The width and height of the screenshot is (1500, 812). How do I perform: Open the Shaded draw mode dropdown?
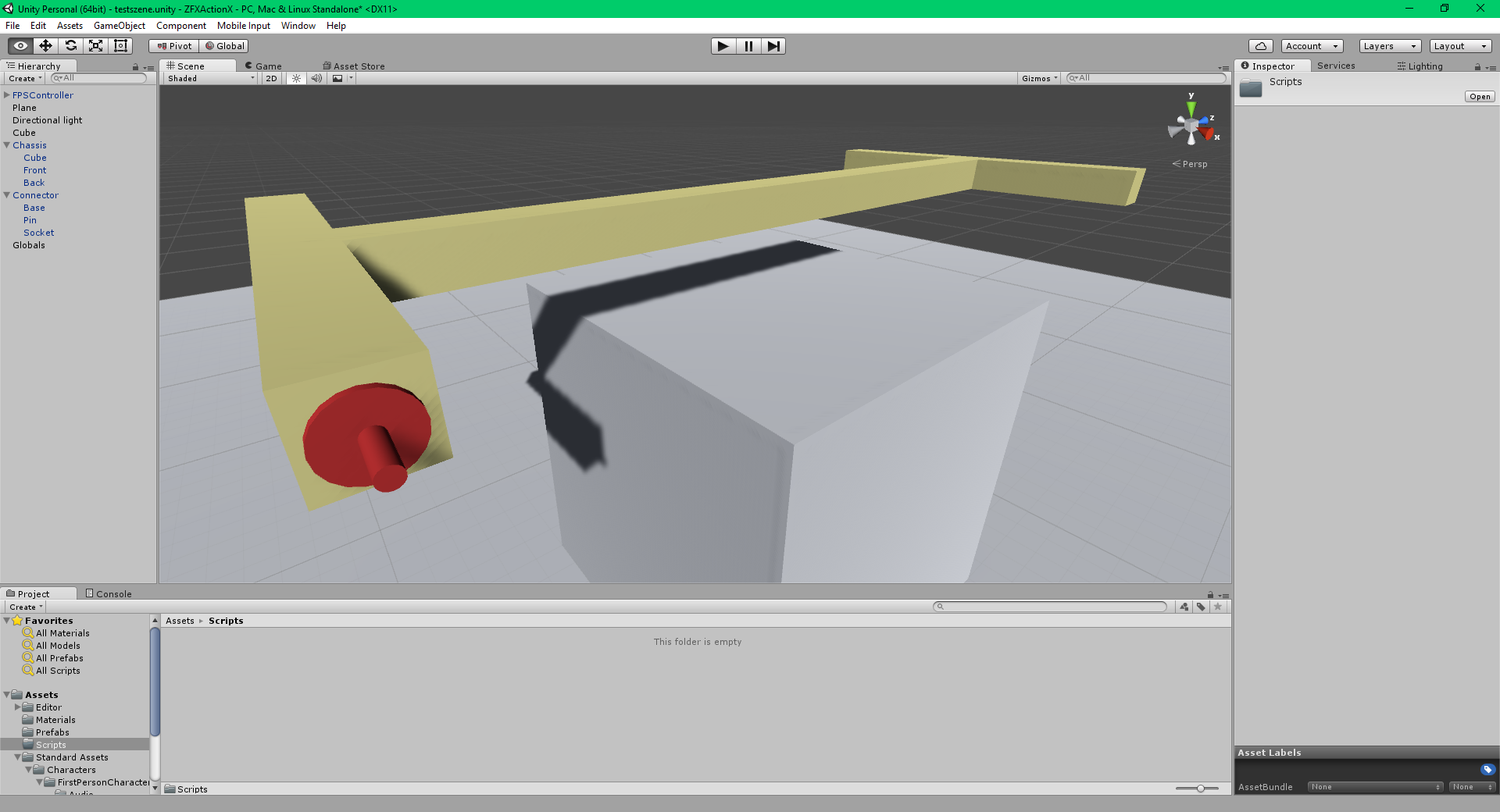click(210, 78)
